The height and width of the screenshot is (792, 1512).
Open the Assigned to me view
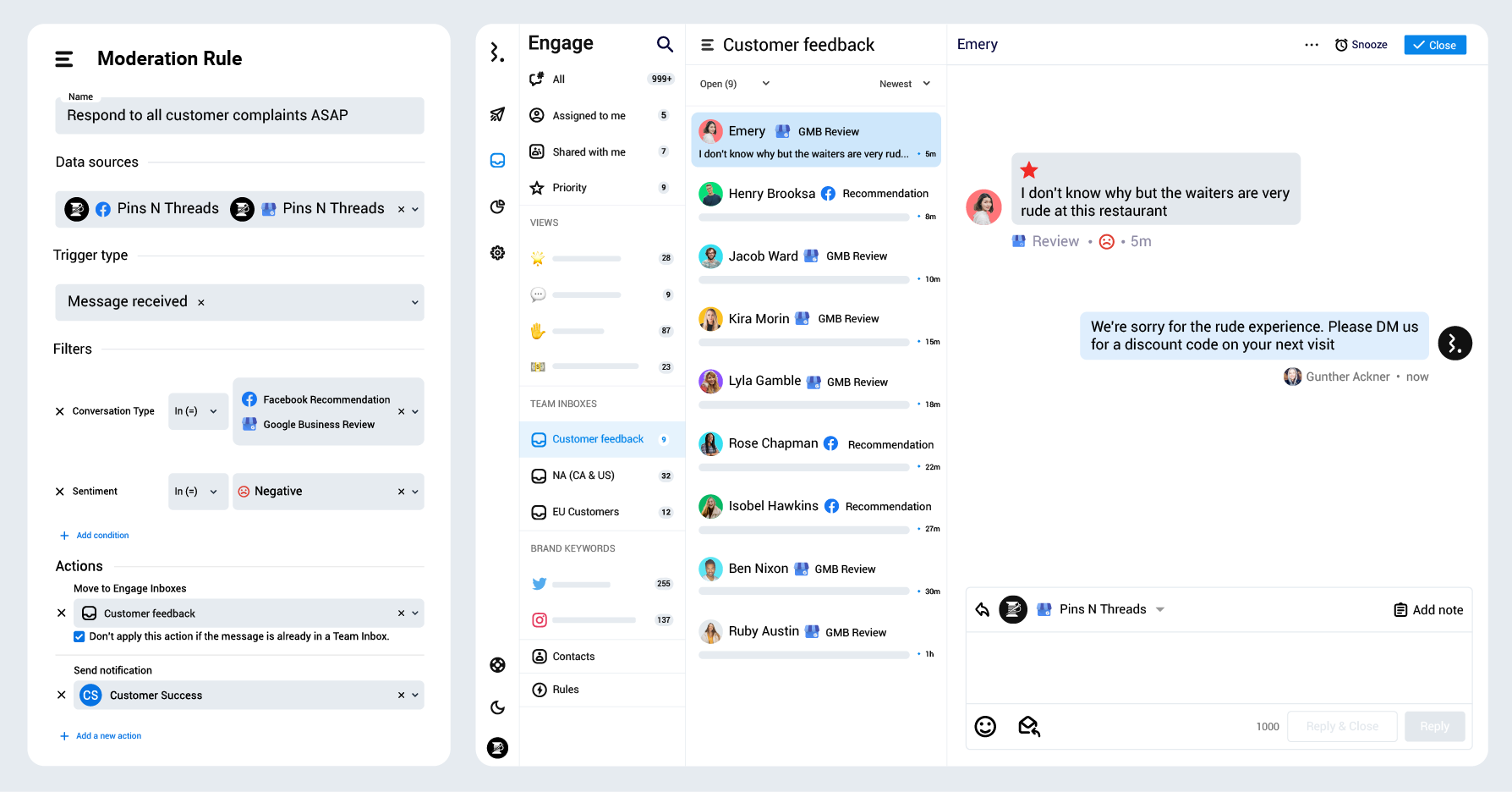tap(589, 116)
